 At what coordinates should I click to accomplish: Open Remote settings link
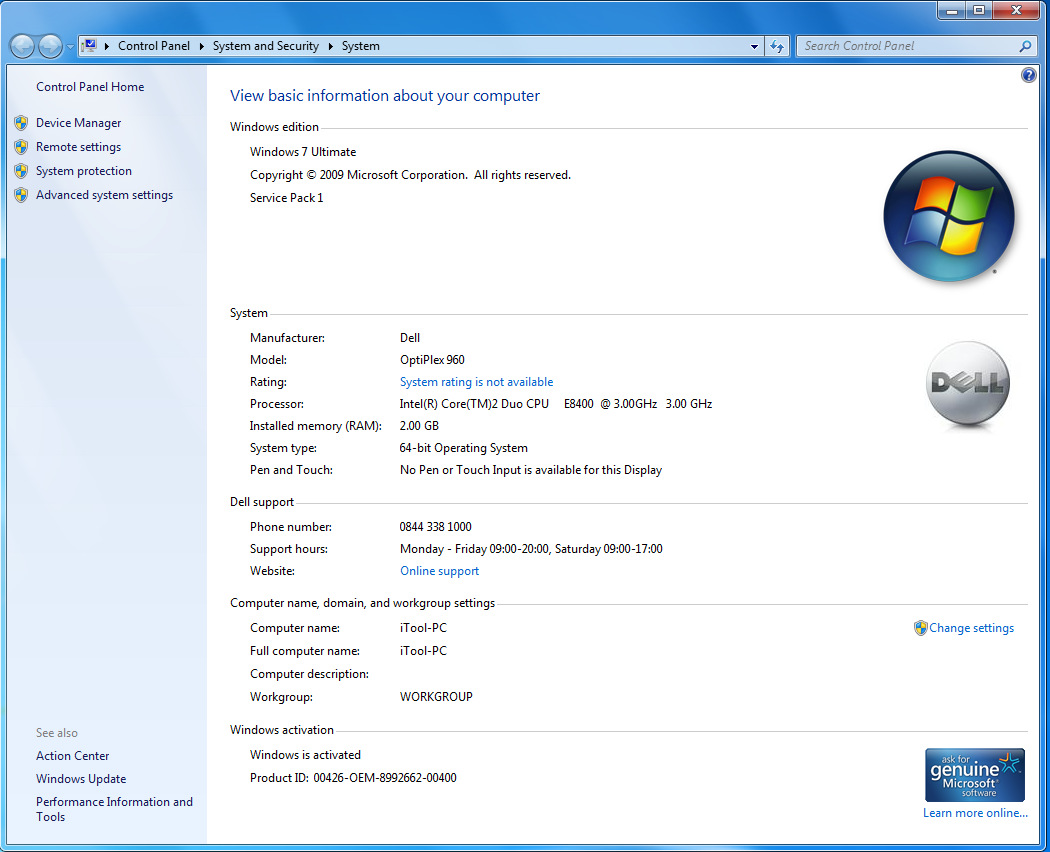pos(78,147)
